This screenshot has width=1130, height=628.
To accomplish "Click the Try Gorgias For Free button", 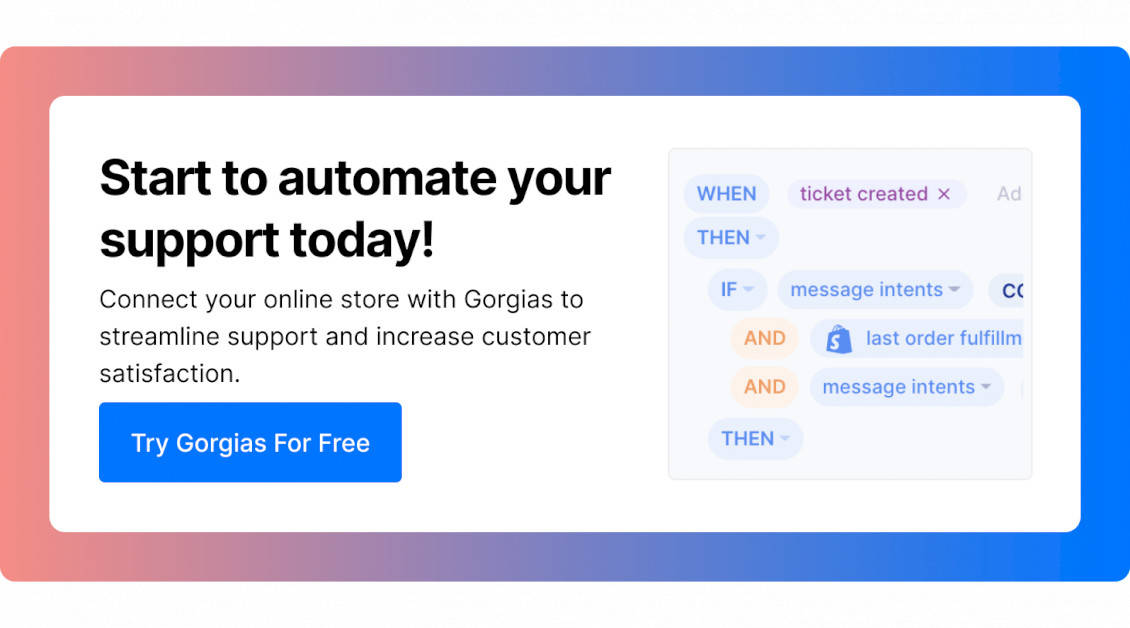I will coord(249,442).
